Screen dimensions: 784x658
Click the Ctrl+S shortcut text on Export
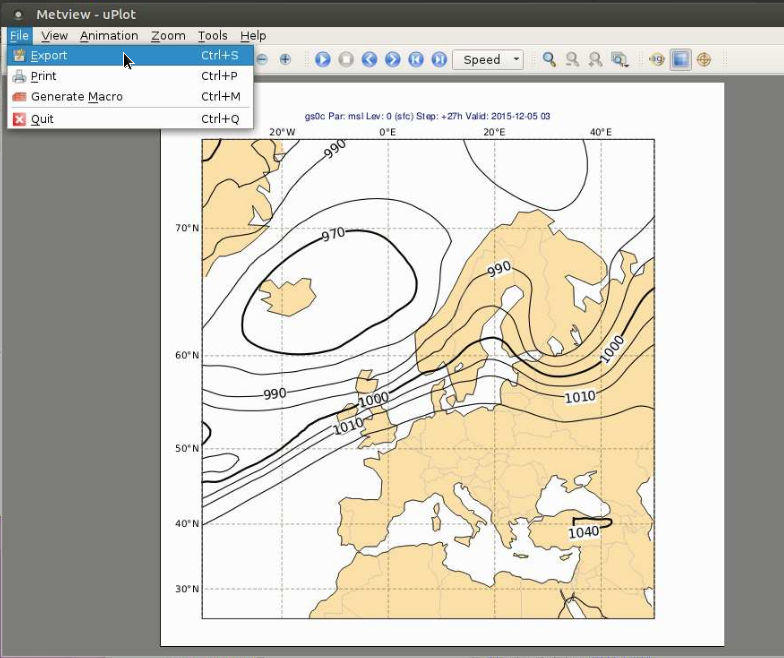coord(220,56)
